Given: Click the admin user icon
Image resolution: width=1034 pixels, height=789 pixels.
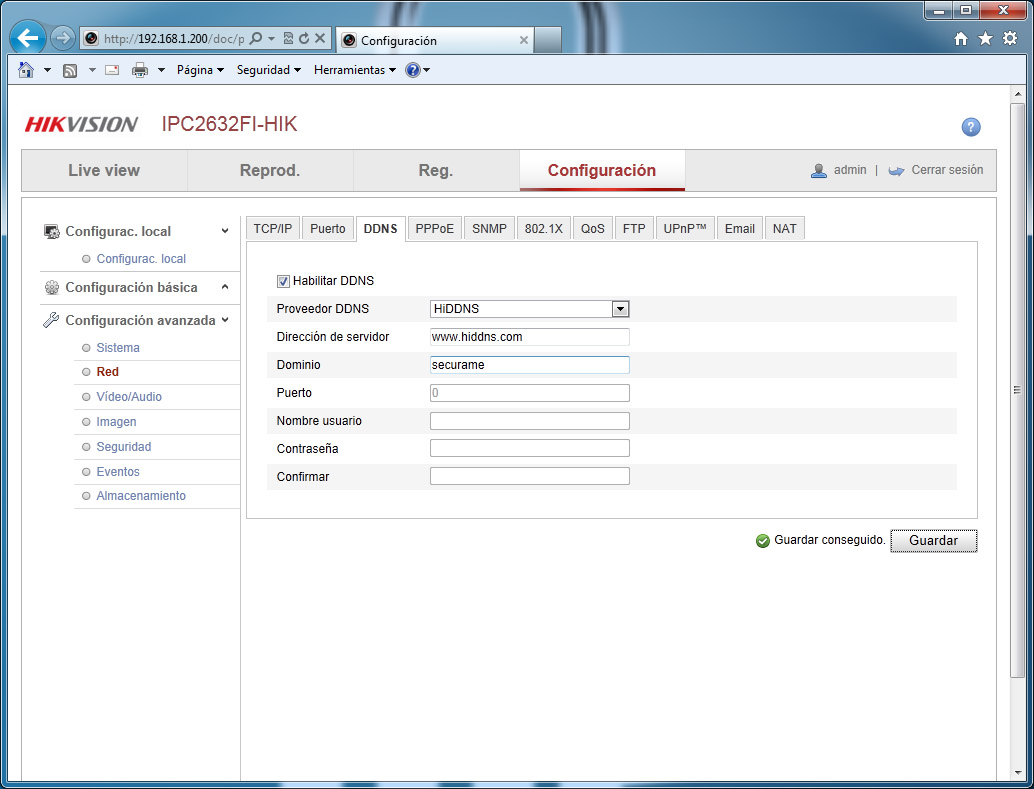Looking at the screenshot, I should coord(818,170).
